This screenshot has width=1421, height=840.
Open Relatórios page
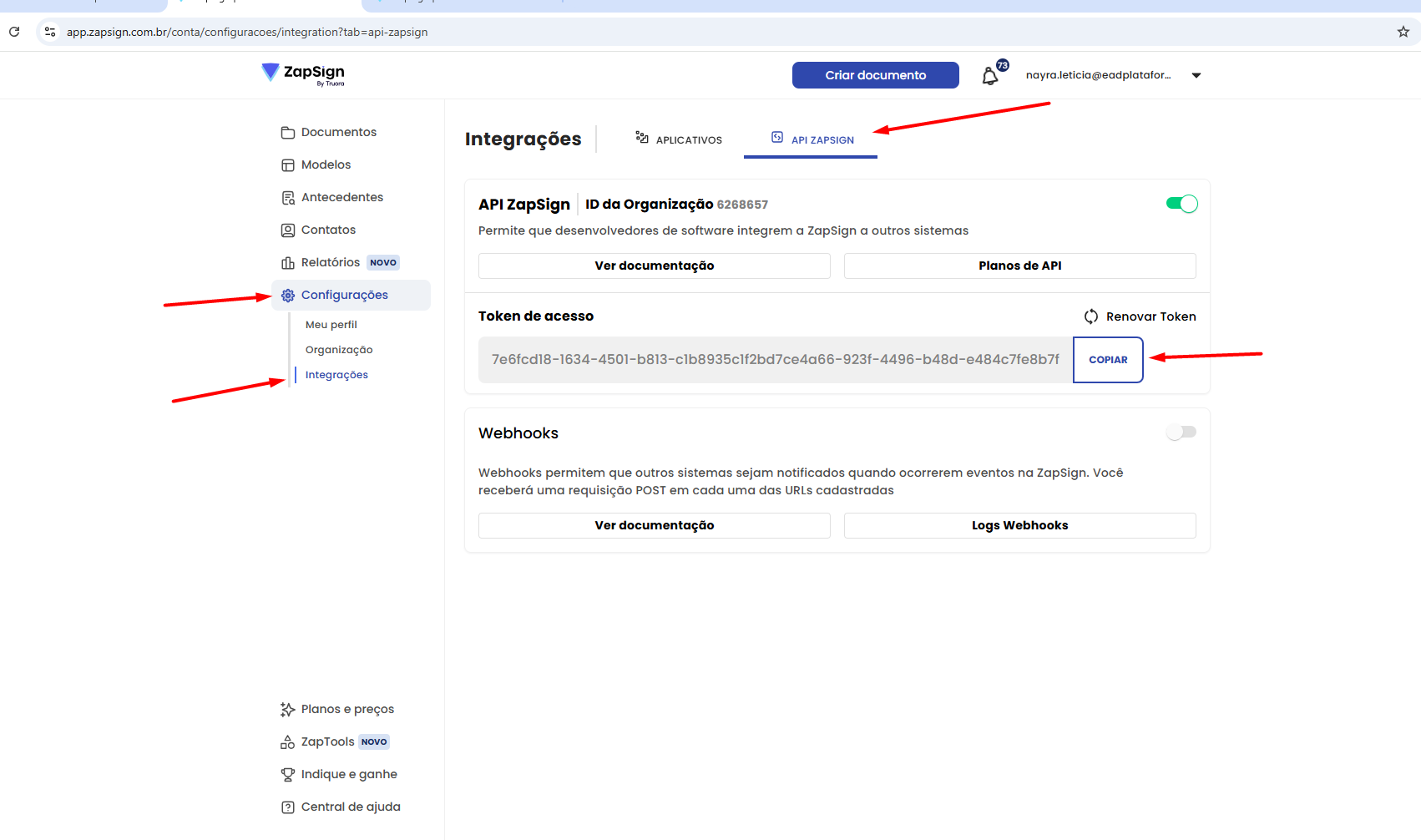331,262
